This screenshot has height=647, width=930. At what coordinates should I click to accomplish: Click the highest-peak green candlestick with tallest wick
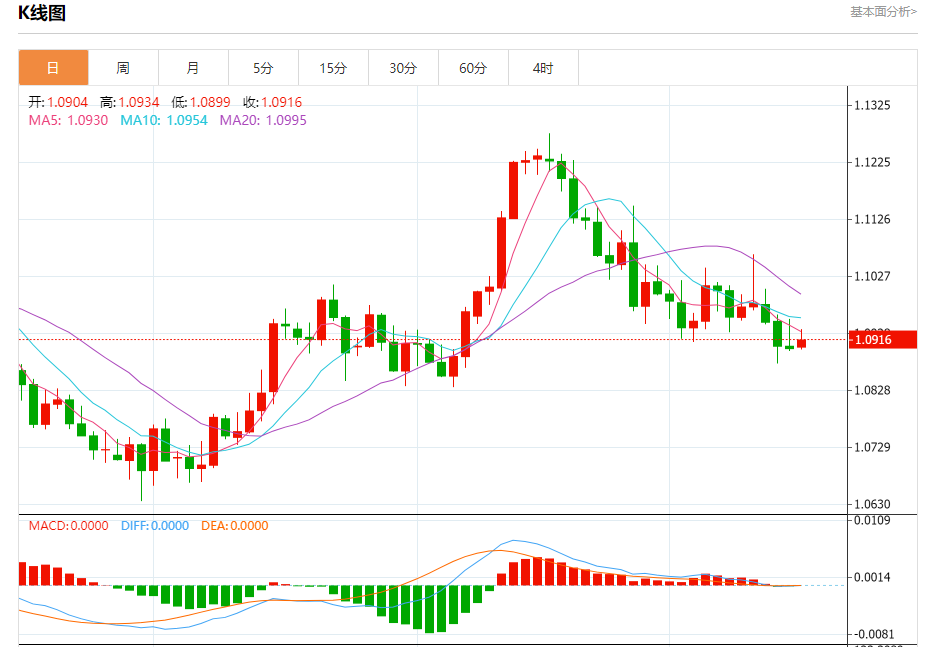pos(549,159)
